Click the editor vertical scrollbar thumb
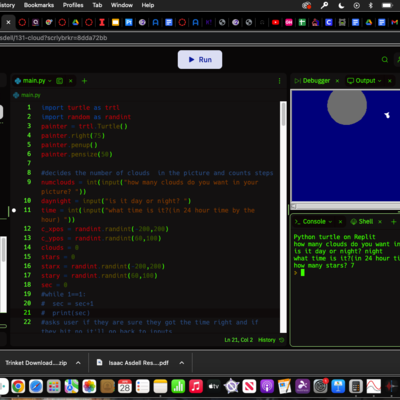 (283, 114)
